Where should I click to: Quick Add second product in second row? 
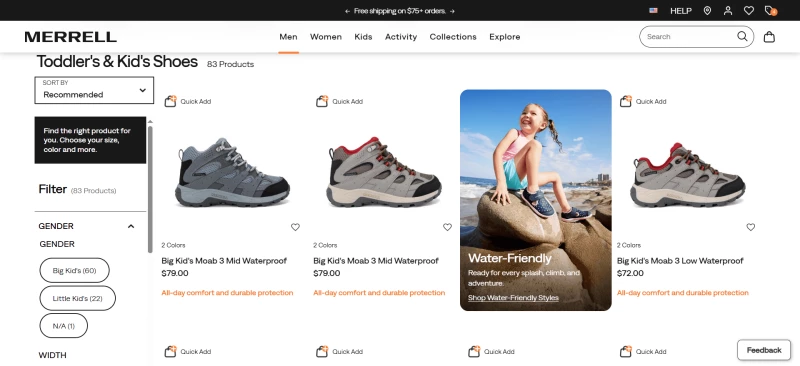339,351
